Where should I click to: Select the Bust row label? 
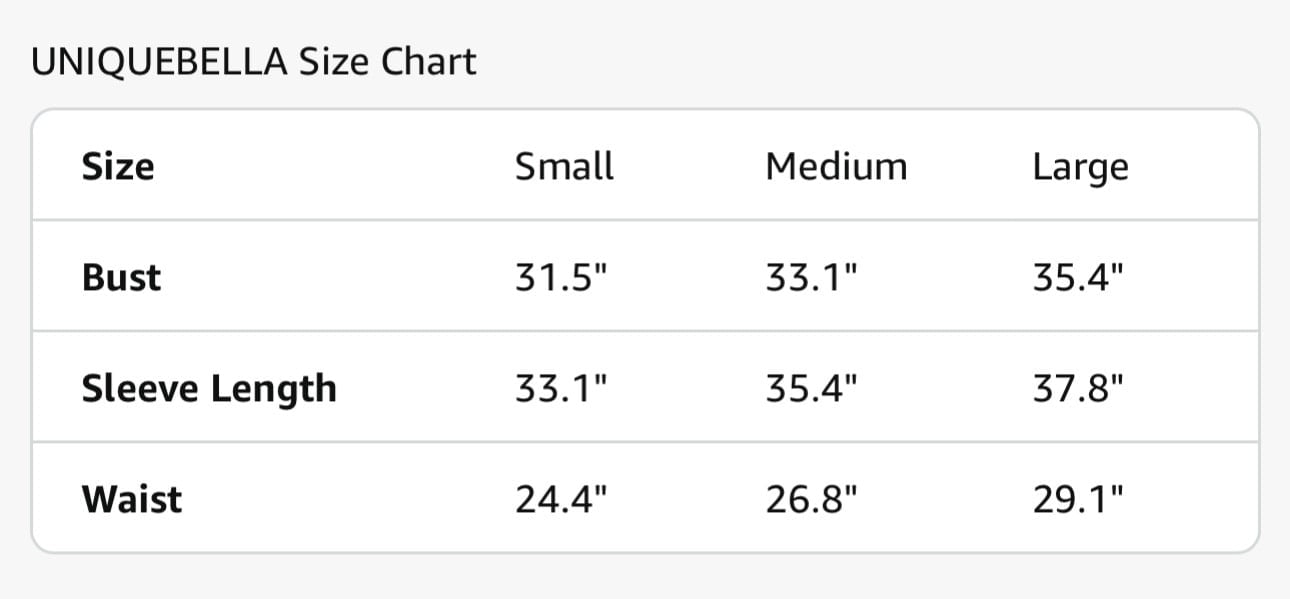(121, 277)
